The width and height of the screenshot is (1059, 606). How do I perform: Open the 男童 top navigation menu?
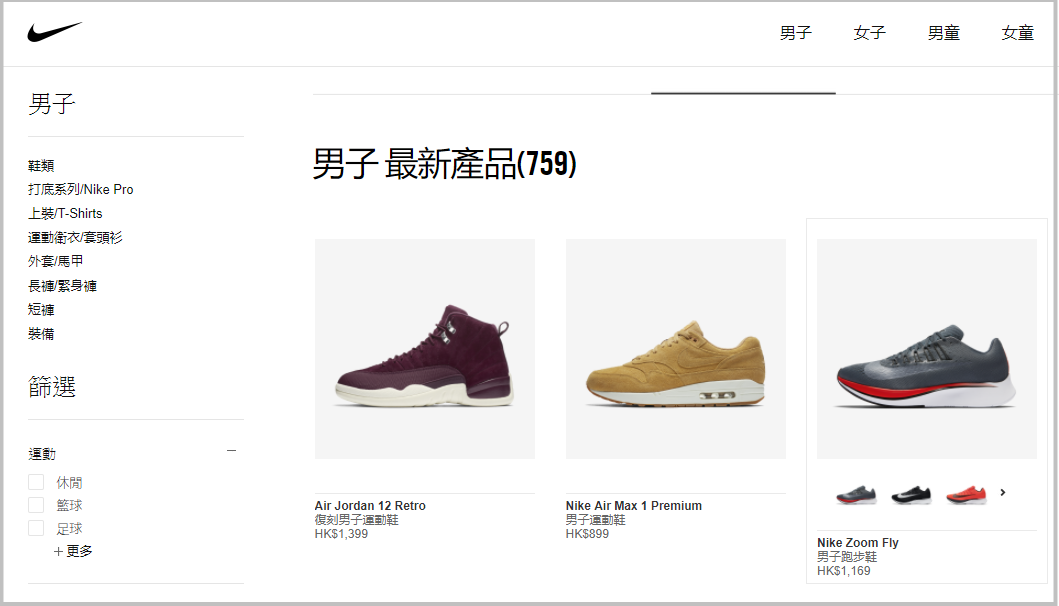944,32
